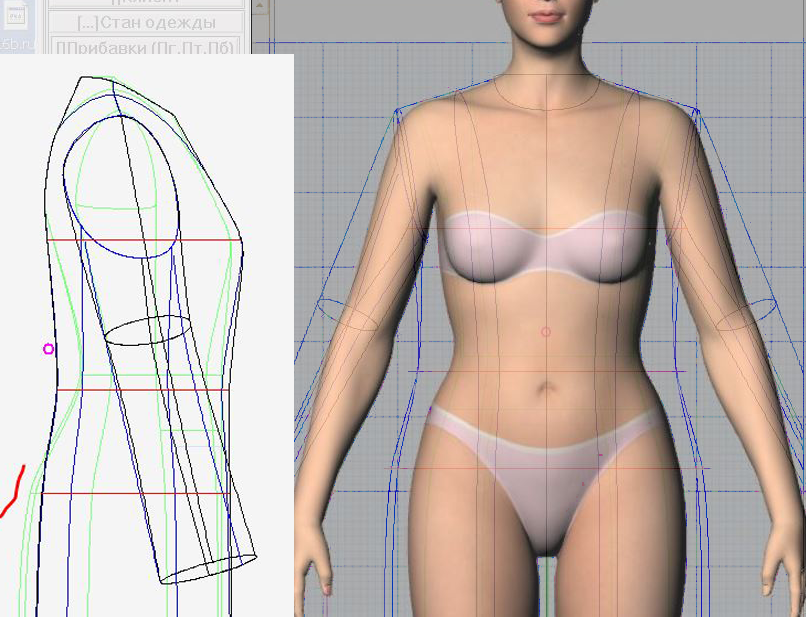Select the small circle marker on mannequin's abdomen
Viewport: 806px width, 617px height.
pyautogui.click(x=546, y=332)
